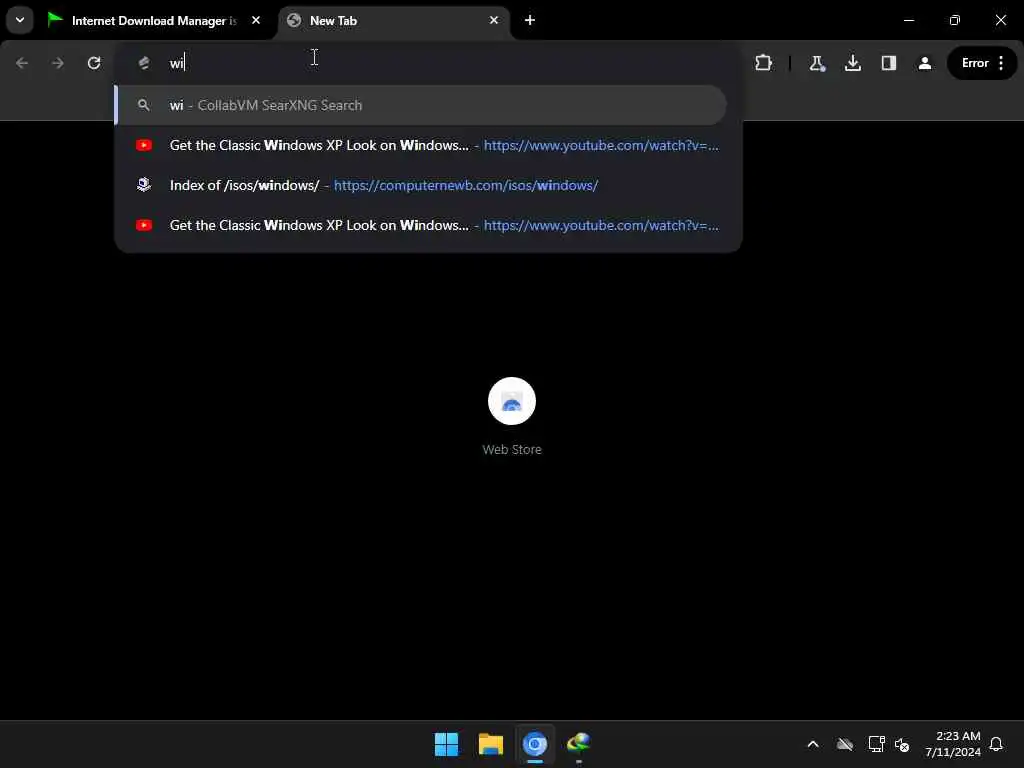
Task: Click the muted volume tray icon
Action: pyautogui.click(x=902, y=744)
